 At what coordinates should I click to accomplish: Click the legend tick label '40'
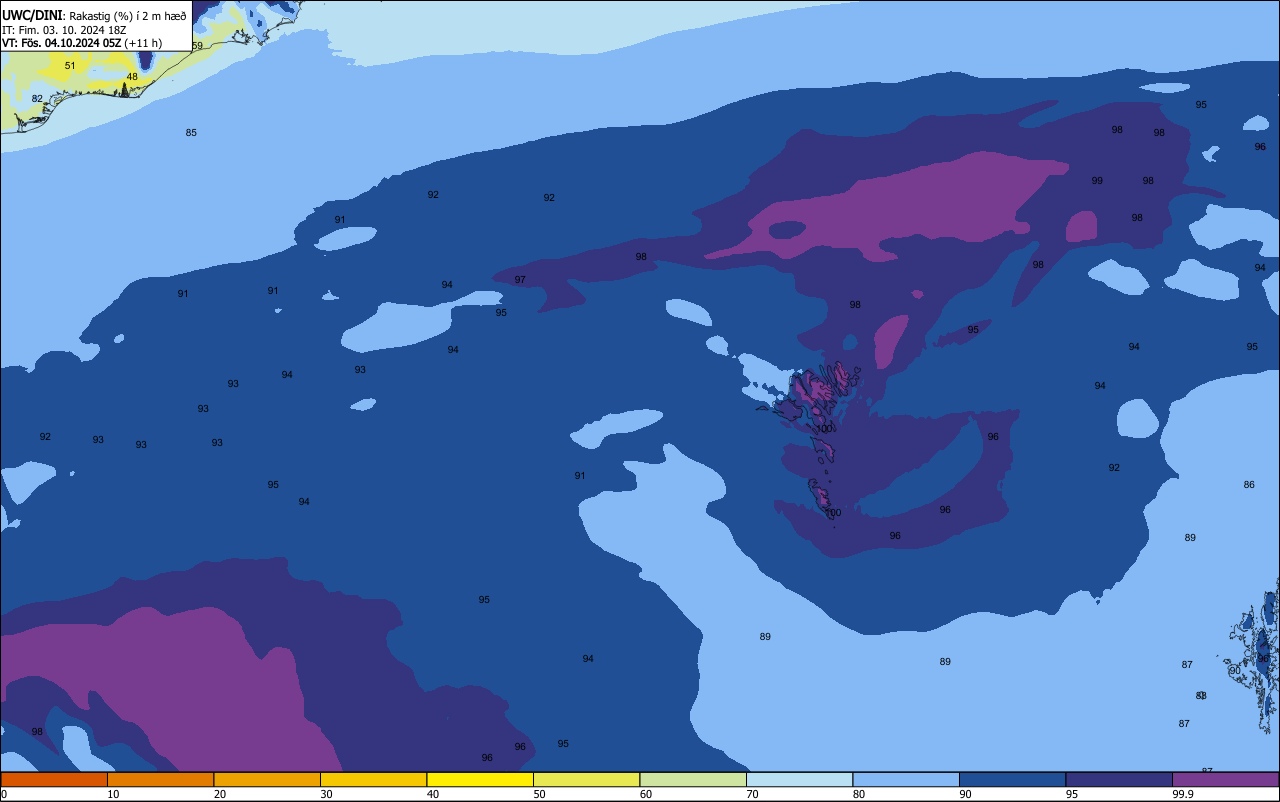click(433, 794)
